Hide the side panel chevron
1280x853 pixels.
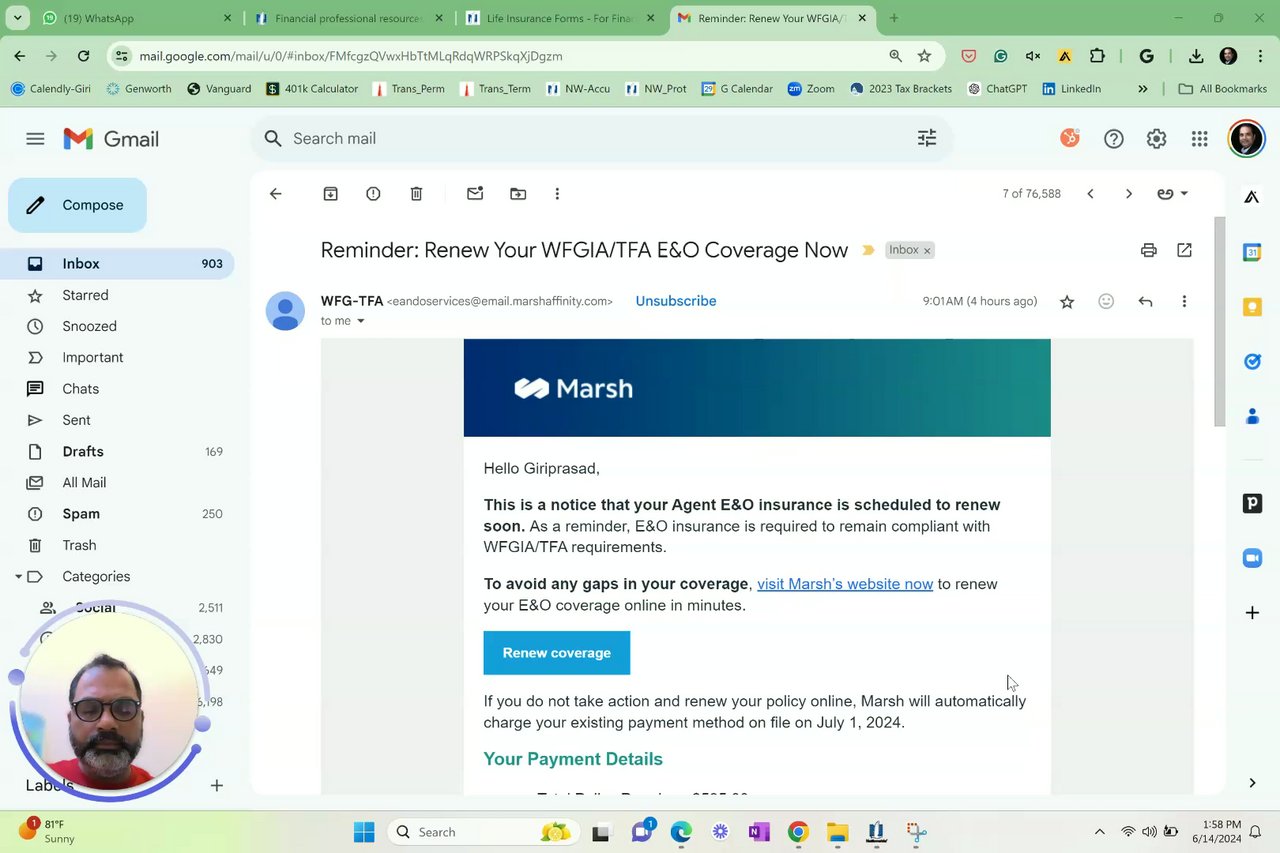point(1252,783)
